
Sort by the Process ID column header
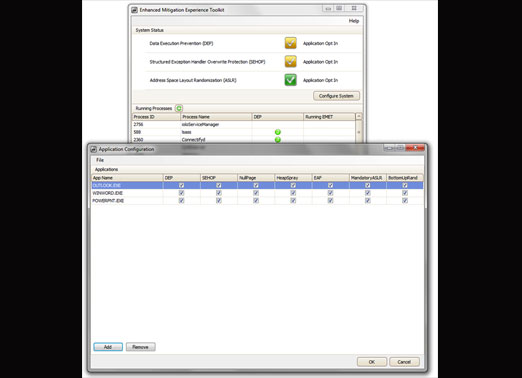[x=156, y=117]
